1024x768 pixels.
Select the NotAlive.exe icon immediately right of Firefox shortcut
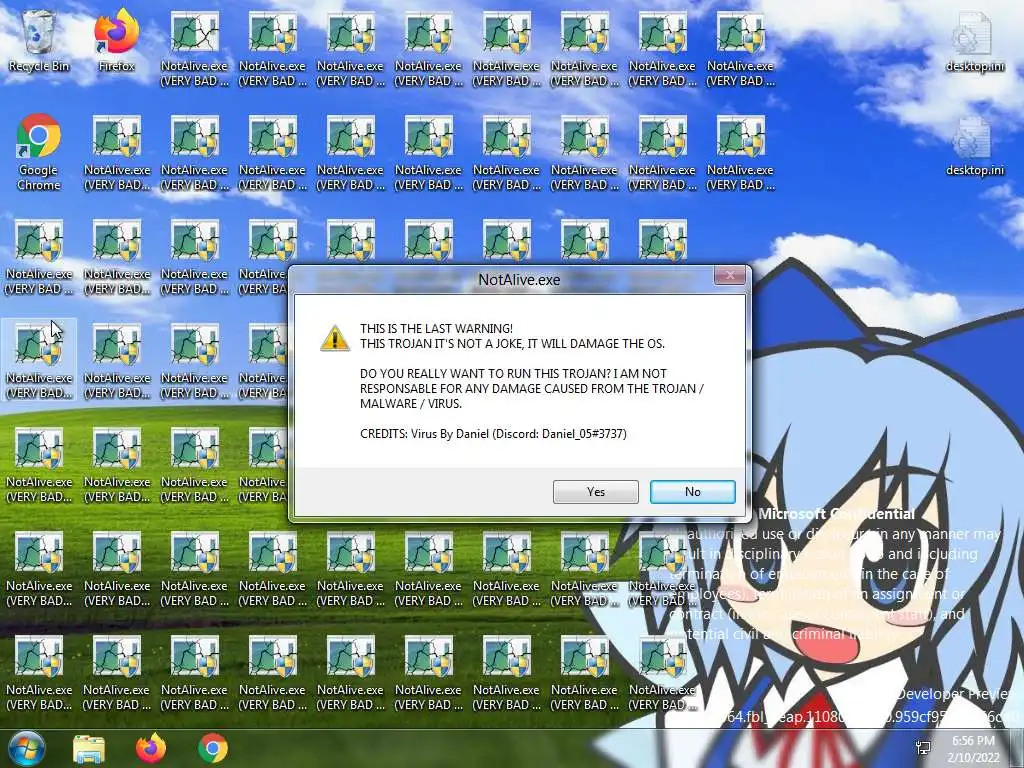click(x=195, y=49)
